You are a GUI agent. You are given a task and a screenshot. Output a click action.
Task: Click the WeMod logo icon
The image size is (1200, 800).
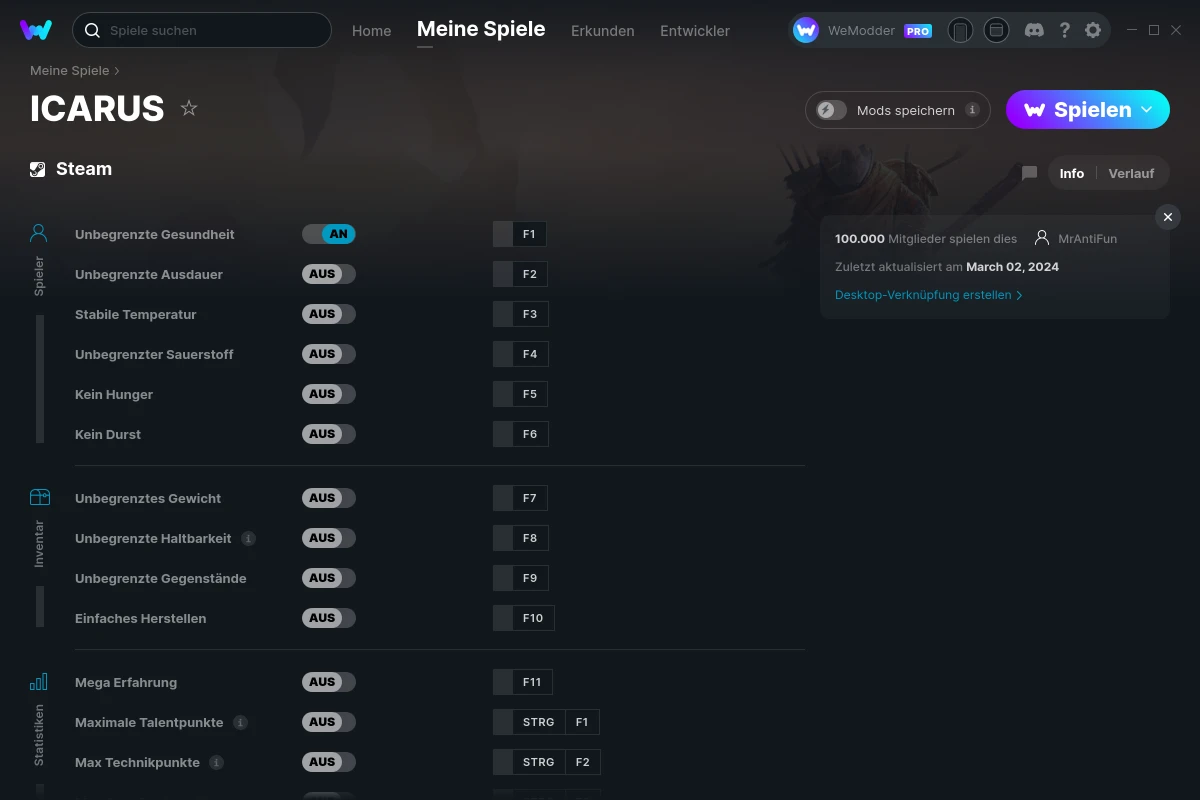pyautogui.click(x=36, y=30)
